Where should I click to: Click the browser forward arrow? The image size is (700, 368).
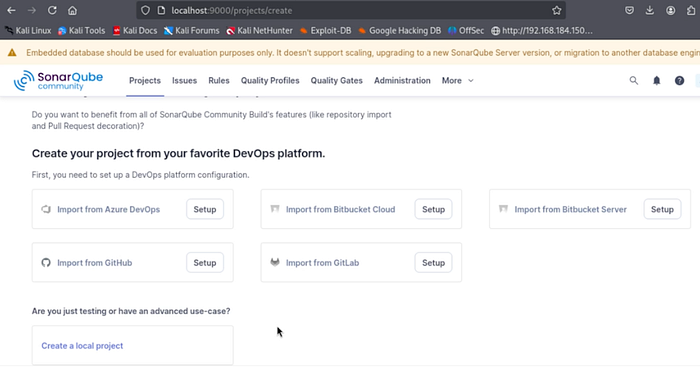(32, 10)
